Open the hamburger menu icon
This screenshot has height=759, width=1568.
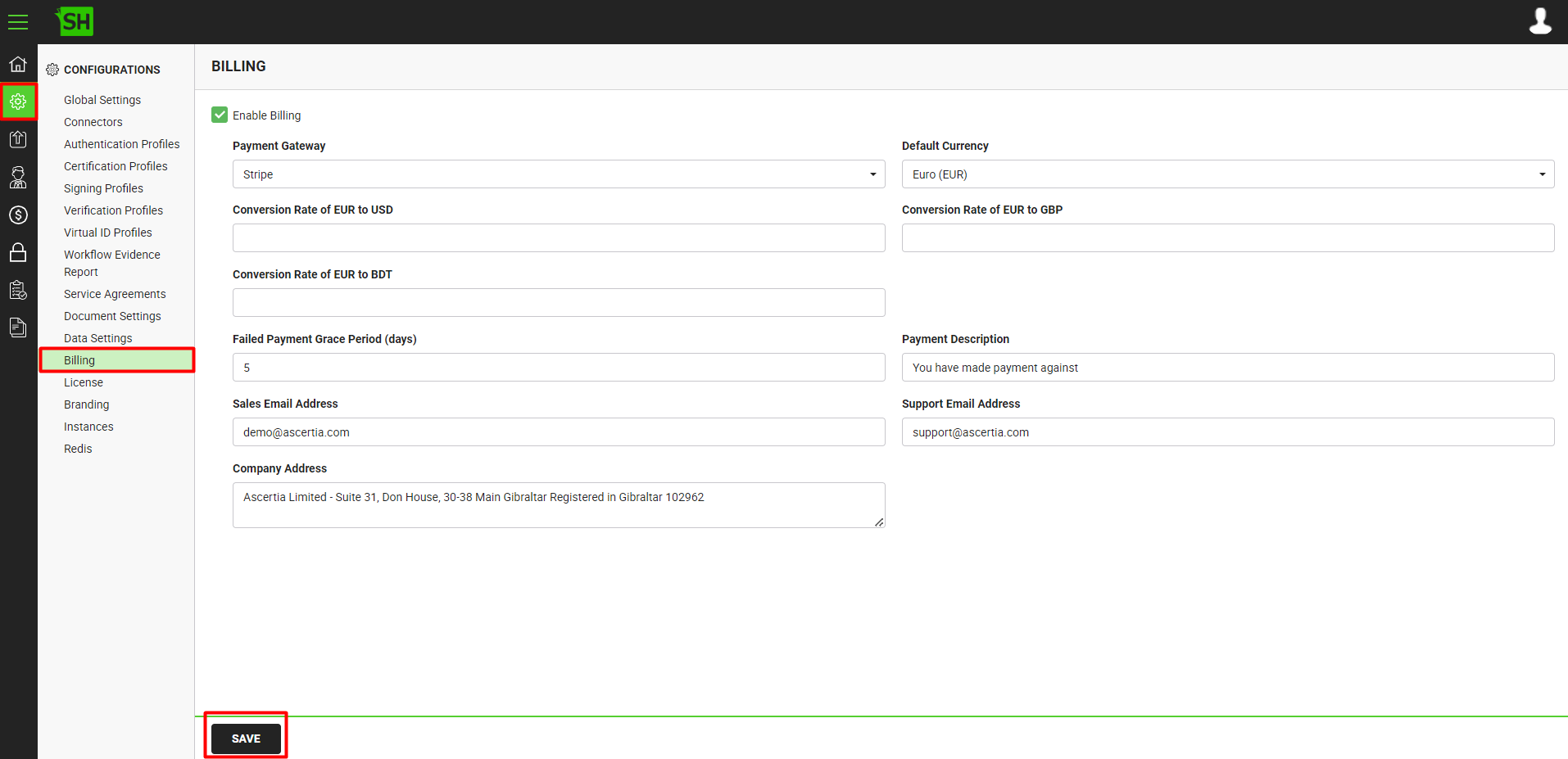click(18, 22)
